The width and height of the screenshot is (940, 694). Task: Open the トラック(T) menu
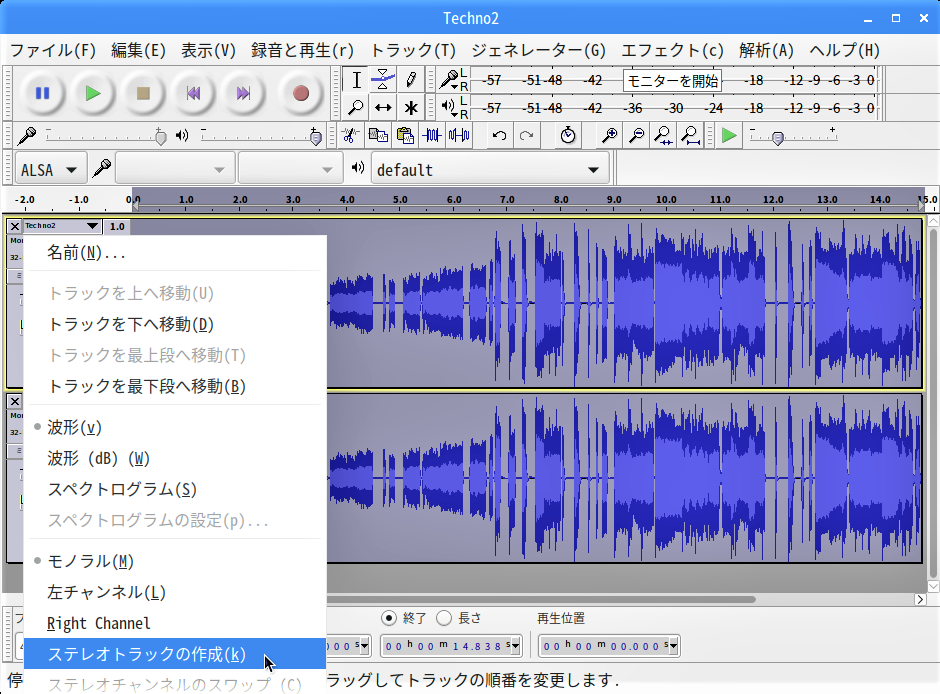click(x=413, y=50)
